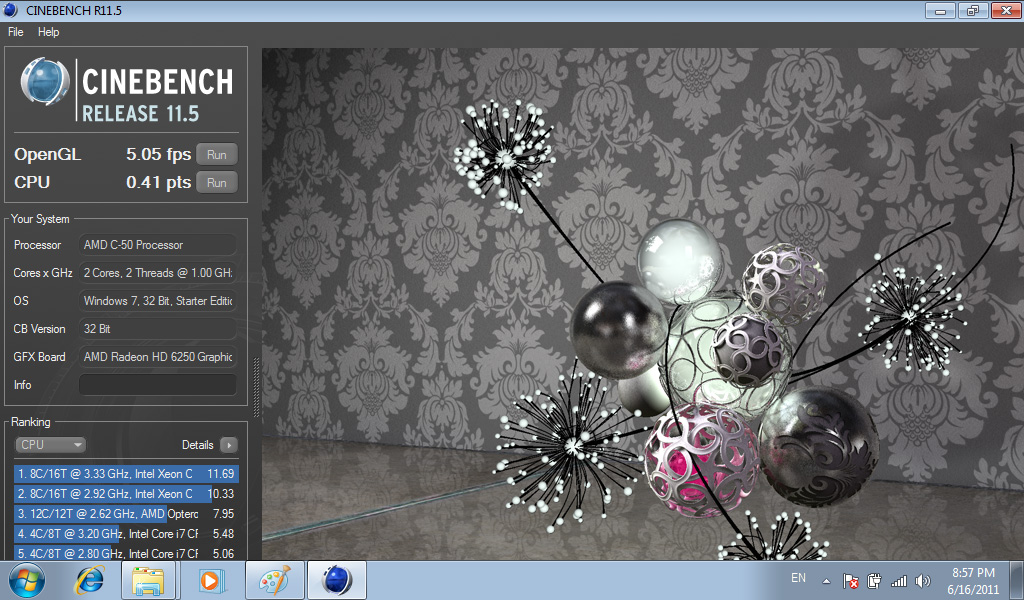Open Windows Explorer folder icon on taskbar

pyautogui.click(x=148, y=580)
